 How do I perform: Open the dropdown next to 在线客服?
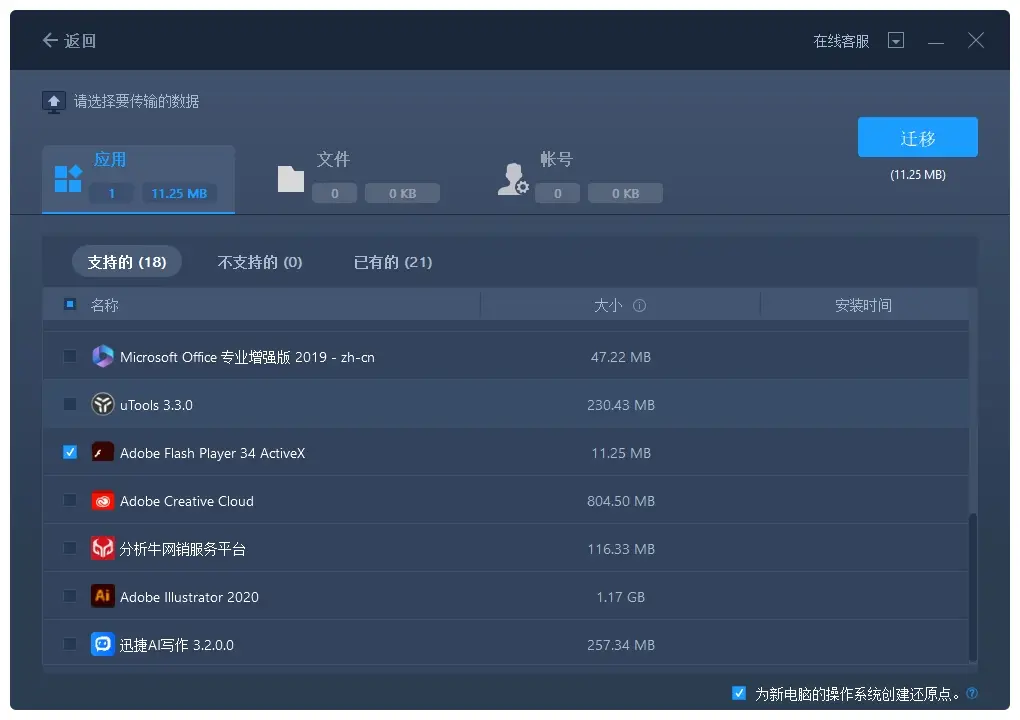[x=896, y=40]
